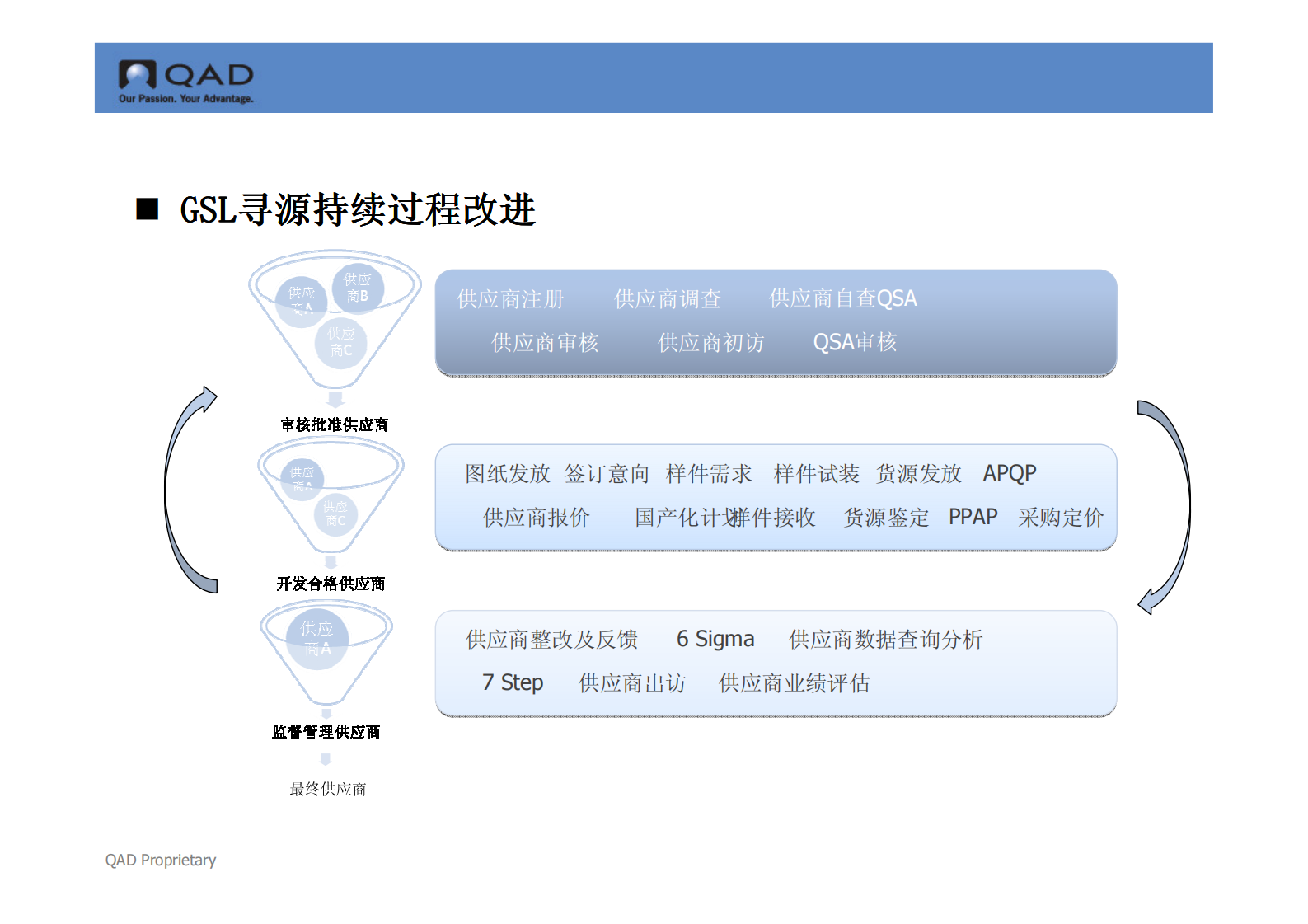1308x924 pixels.
Task: Click 供应商审核 in the first box
Action: (545, 342)
